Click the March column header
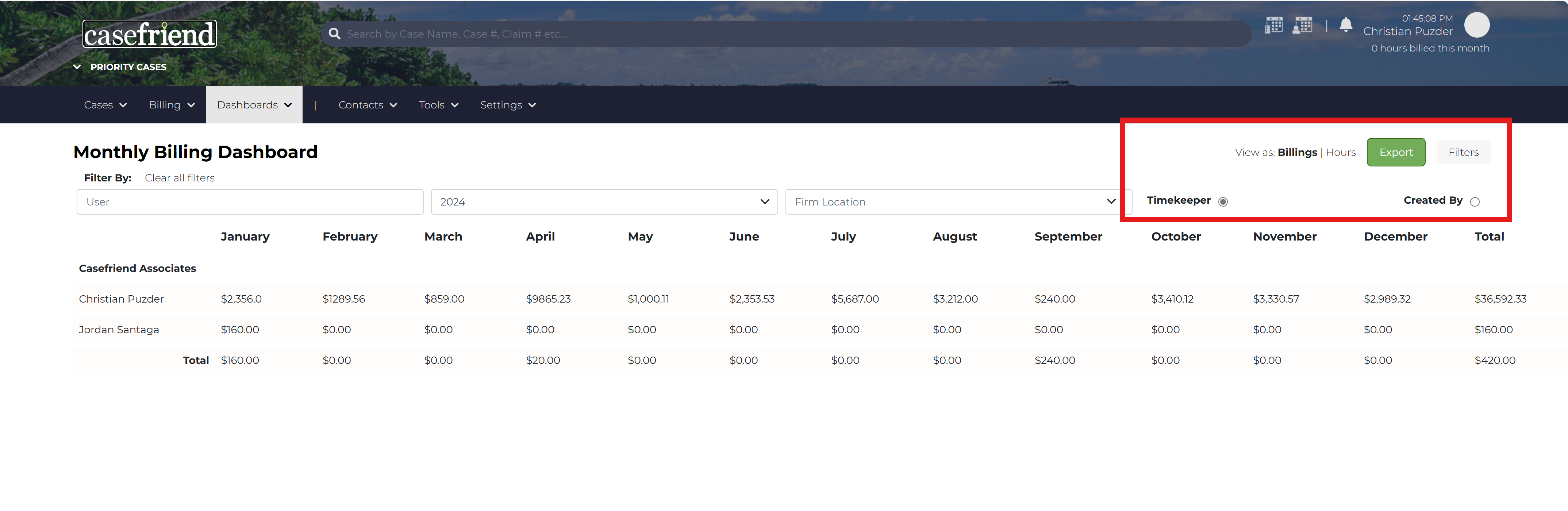The height and width of the screenshot is (511, 1568). 443,236
